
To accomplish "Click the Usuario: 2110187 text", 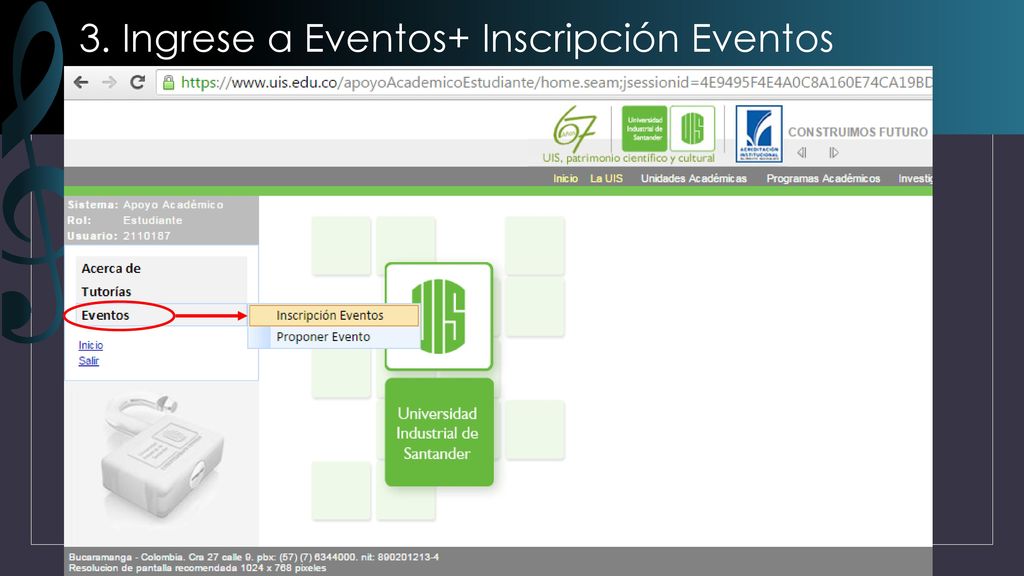I will [119, 236].
